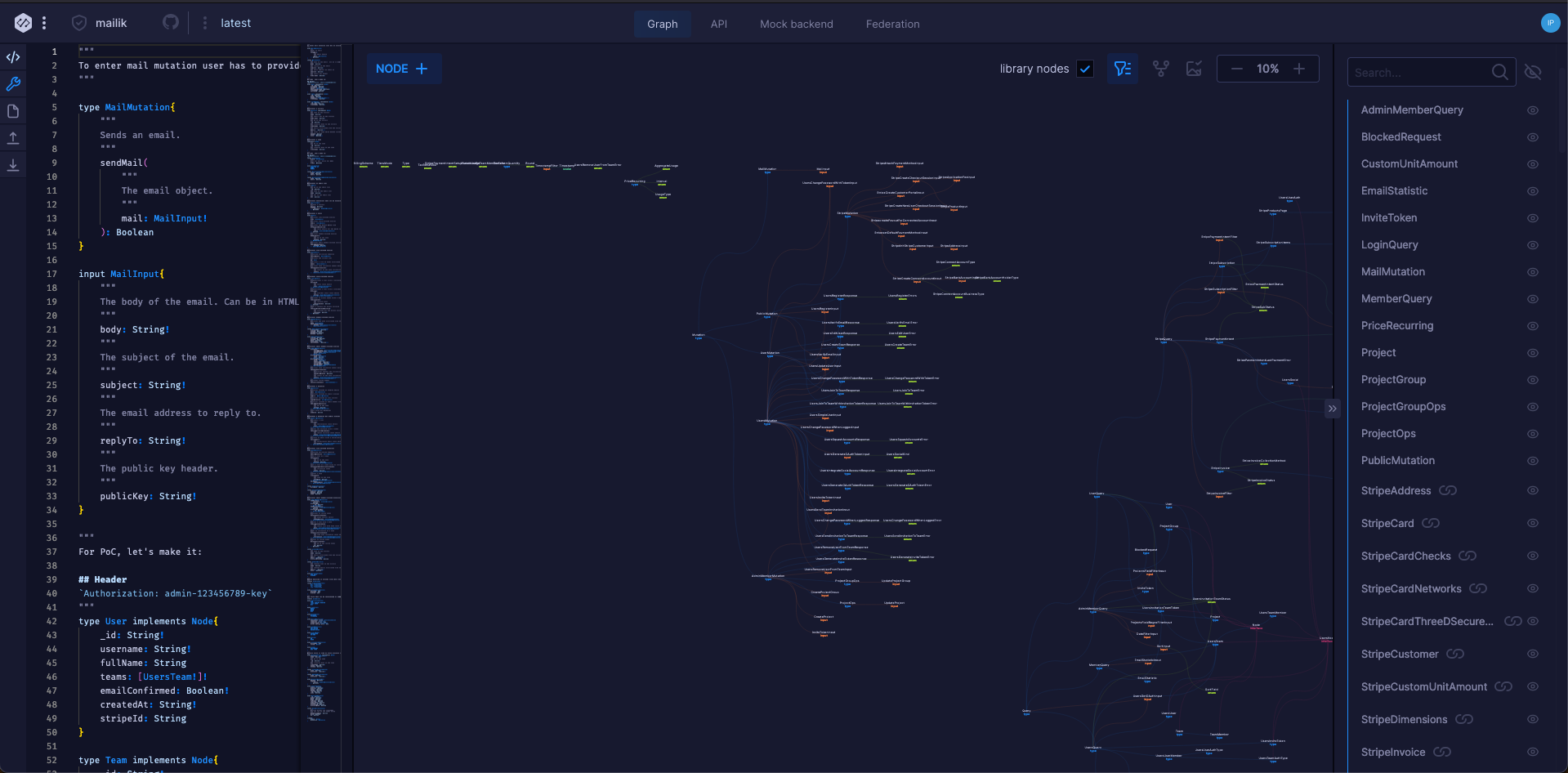Viewport: 1568px width, 773px height.
Task: Toggle visibility of InviteToken node
Action: tap(1533, 218)
